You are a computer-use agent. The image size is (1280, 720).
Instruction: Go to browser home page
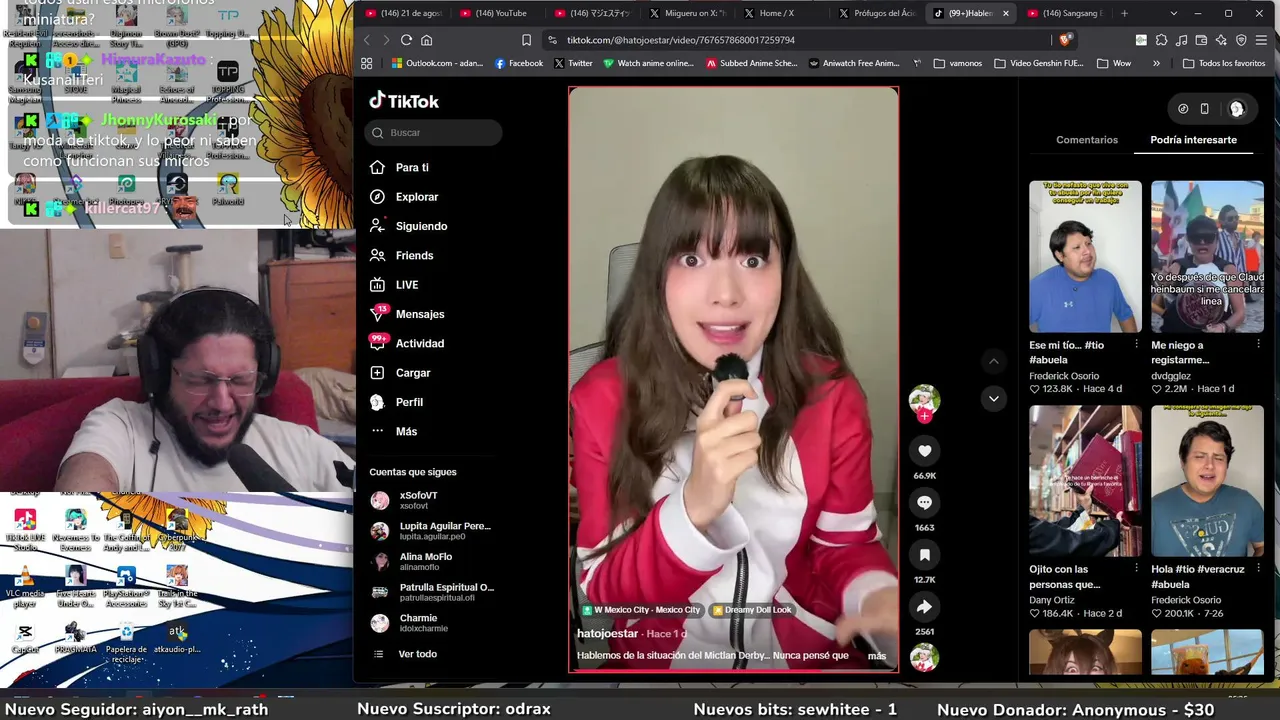pos(426,40)
